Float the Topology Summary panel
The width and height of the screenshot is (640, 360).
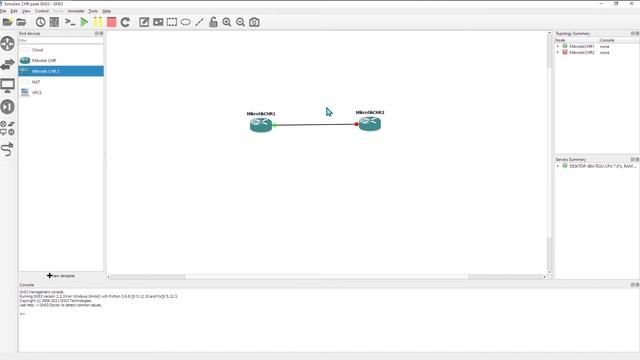(x=633, y=33)
